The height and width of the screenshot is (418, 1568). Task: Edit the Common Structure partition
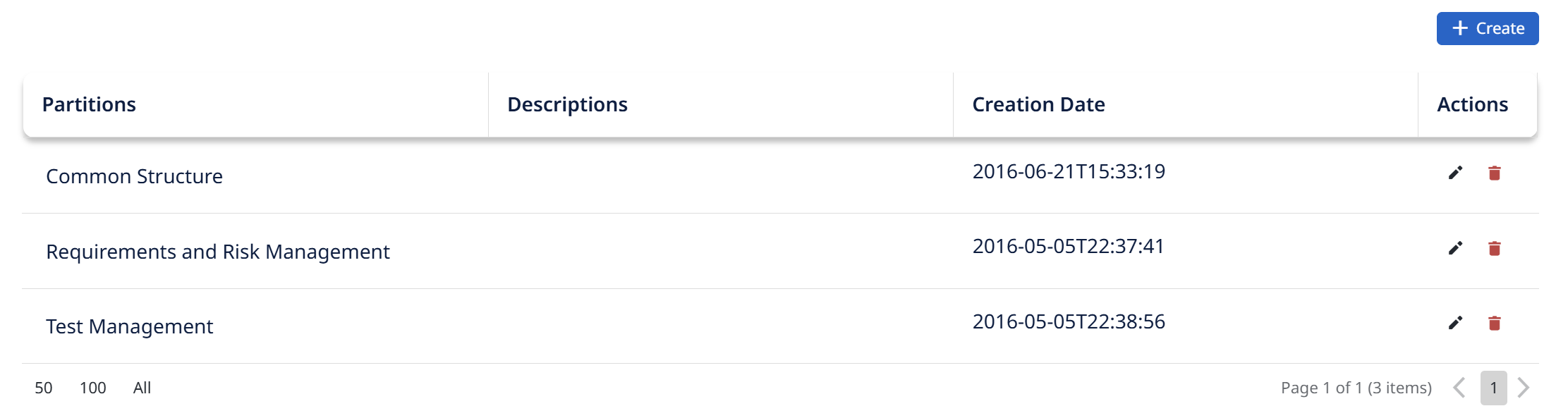point(1455,173)
